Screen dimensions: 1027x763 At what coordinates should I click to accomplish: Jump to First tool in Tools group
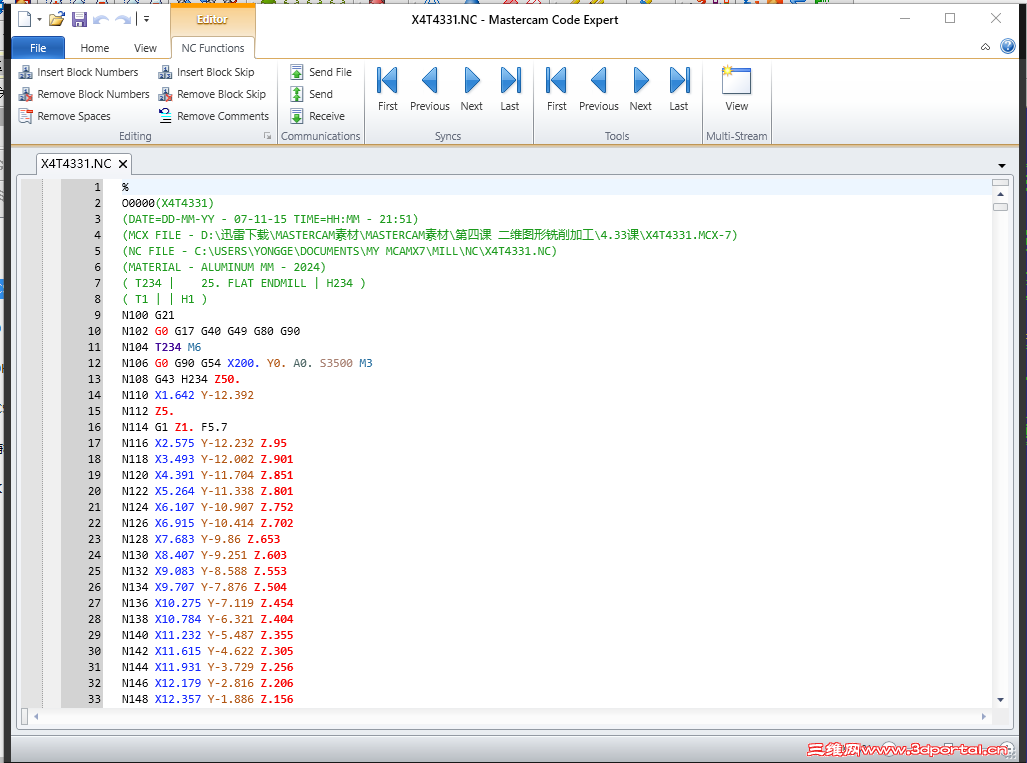pyautogui.click(x=556, y=89)
